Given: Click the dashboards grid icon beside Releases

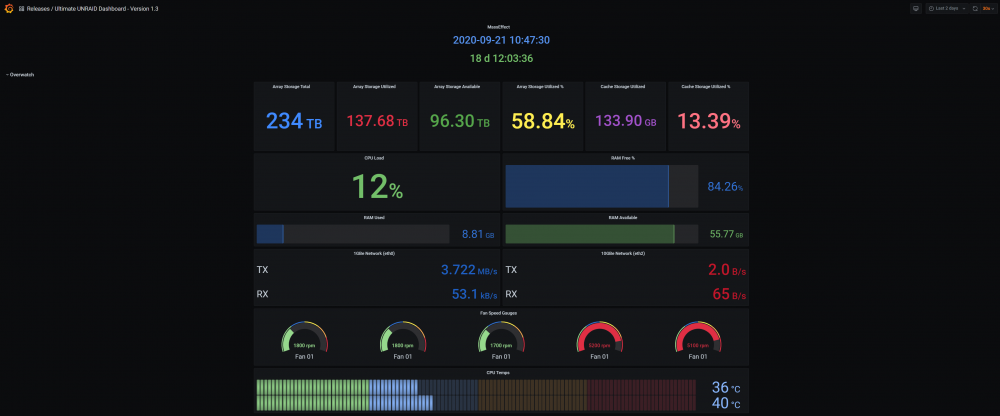Looking at the screenshot, I should (x=22, y=9).
